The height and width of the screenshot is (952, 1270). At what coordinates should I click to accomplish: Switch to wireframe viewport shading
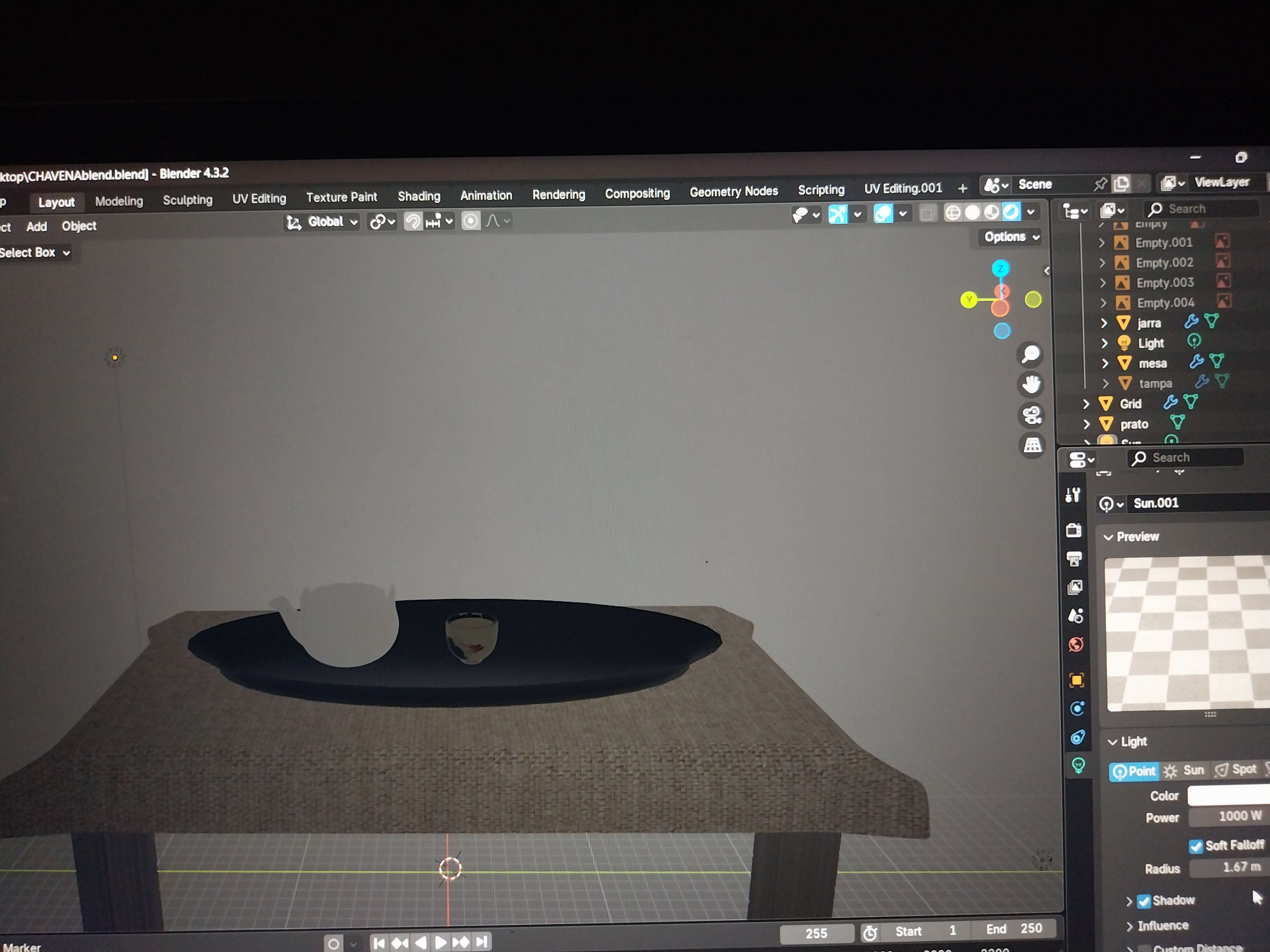coord(952,213)
